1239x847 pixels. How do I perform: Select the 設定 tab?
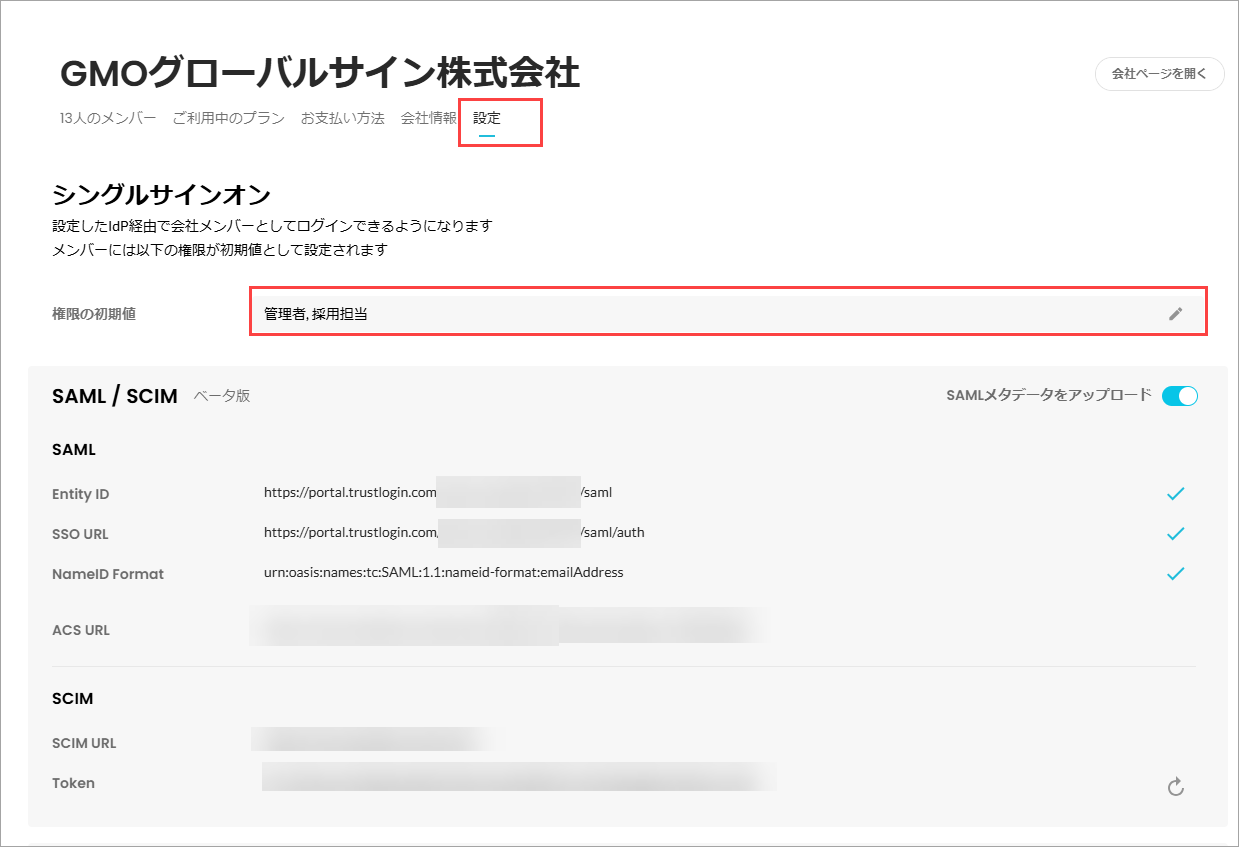[x=487, y=118]
